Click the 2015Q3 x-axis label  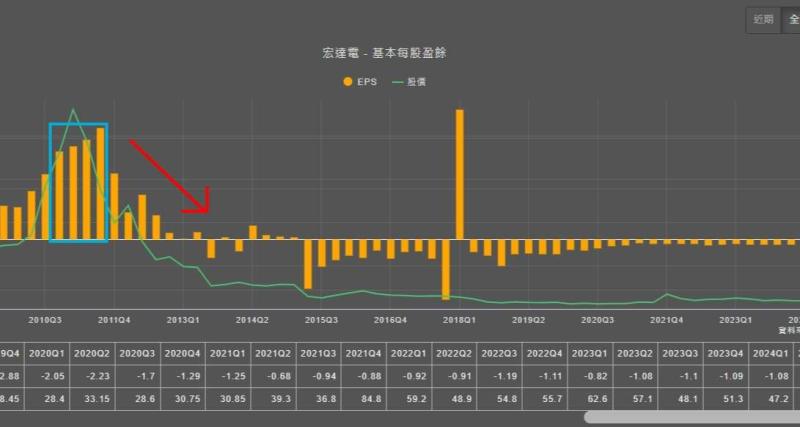321,320
